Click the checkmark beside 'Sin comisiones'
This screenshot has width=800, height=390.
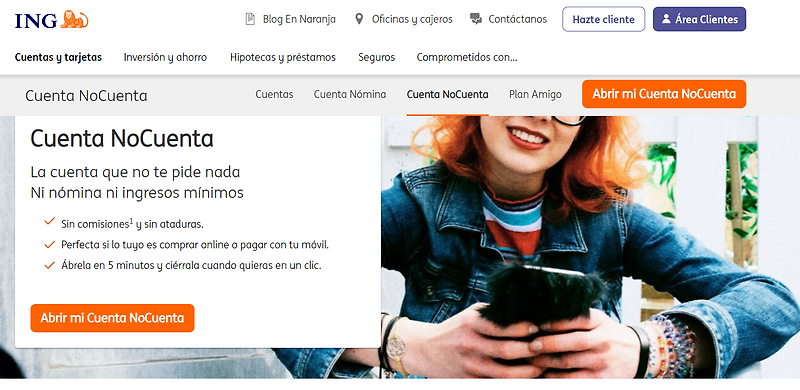49,222
